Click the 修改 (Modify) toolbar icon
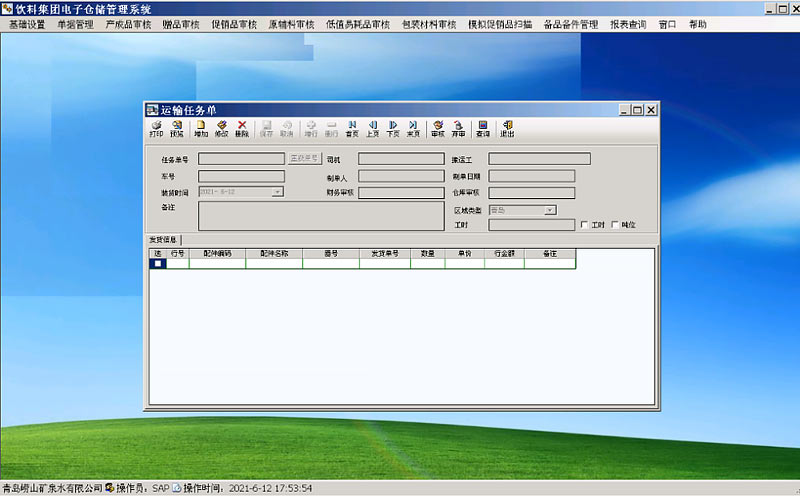 click(x=221, y=128)
